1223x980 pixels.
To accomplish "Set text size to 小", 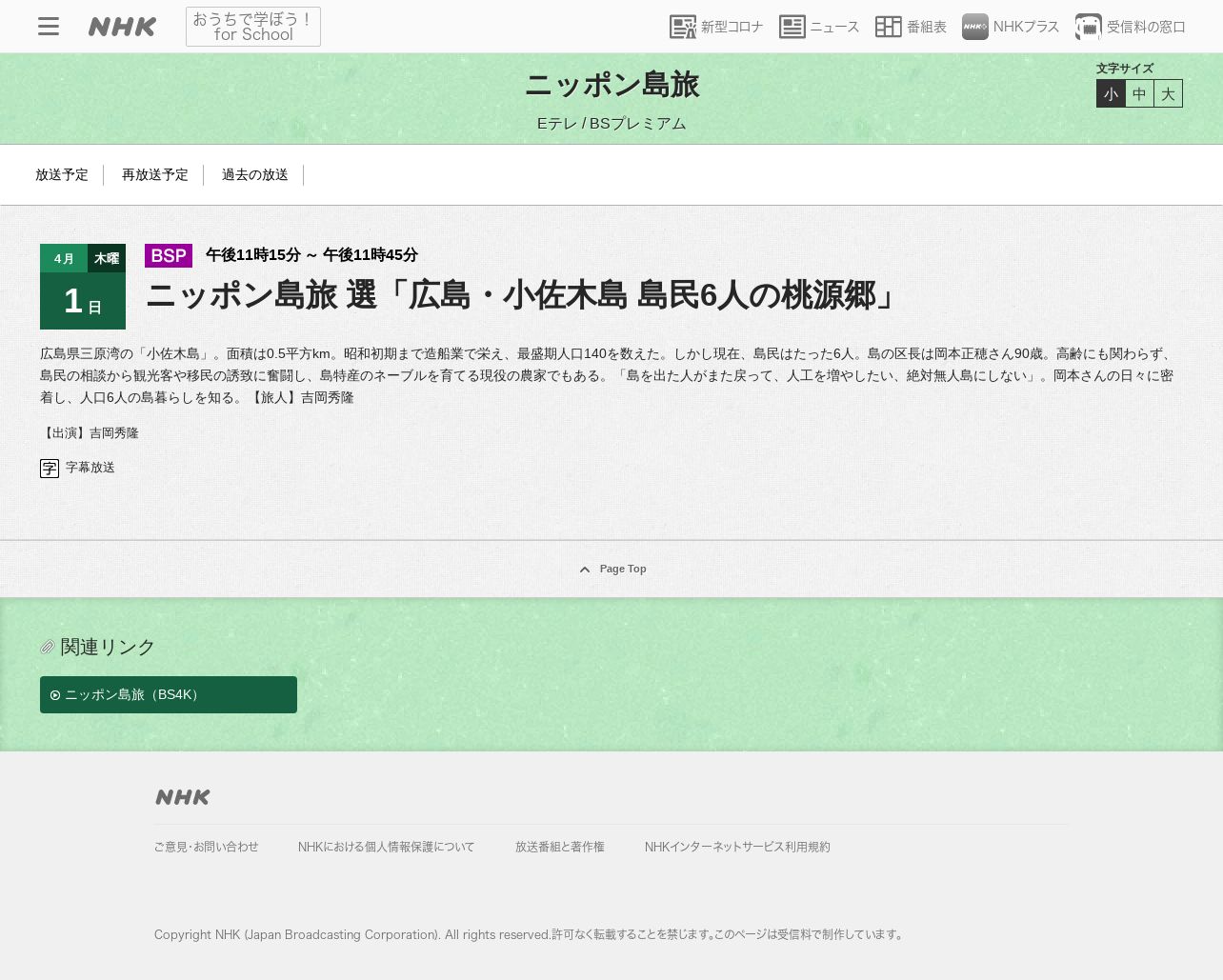I will [1111, 93].
